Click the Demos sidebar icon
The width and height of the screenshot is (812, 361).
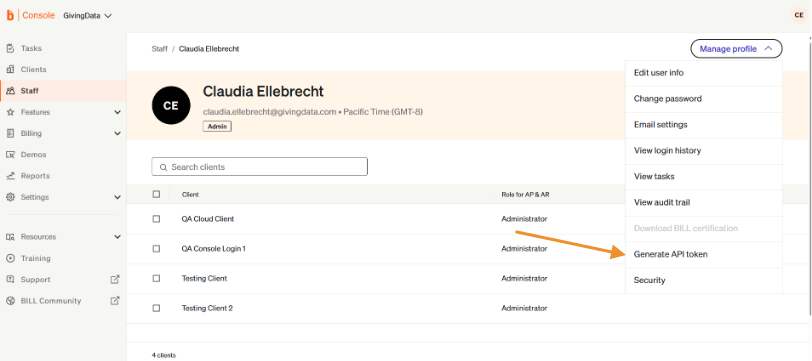point(10,154)
